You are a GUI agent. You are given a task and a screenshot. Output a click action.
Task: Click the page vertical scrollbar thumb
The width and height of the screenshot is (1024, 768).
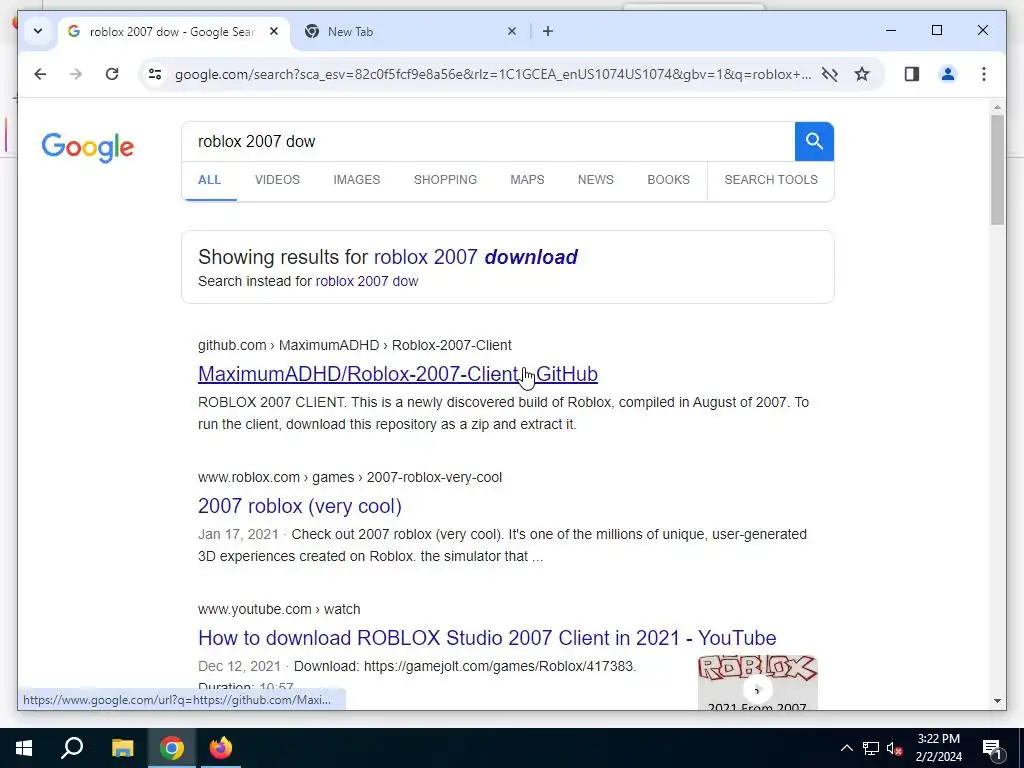[997, 170]
